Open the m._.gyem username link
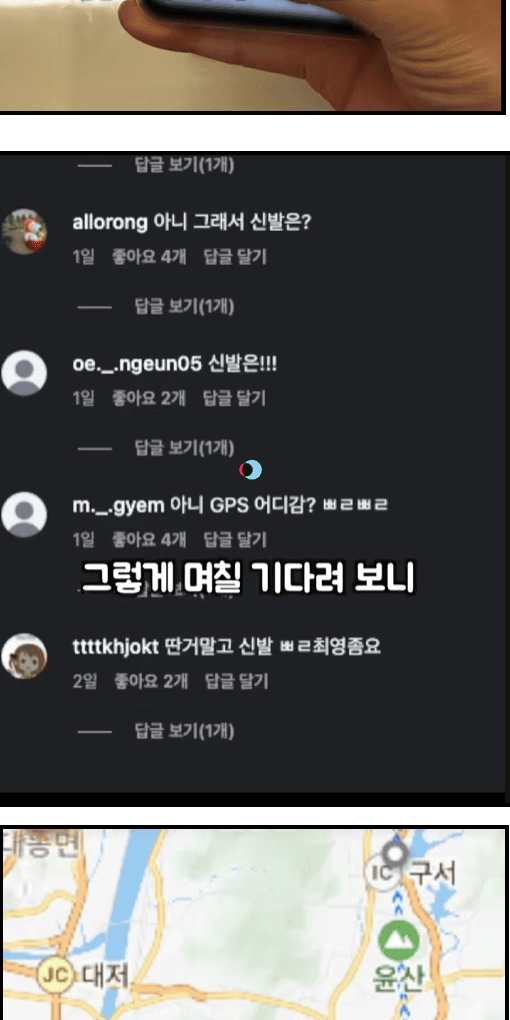This screenshot has width=510, height=1020. [x=118, y=505]
